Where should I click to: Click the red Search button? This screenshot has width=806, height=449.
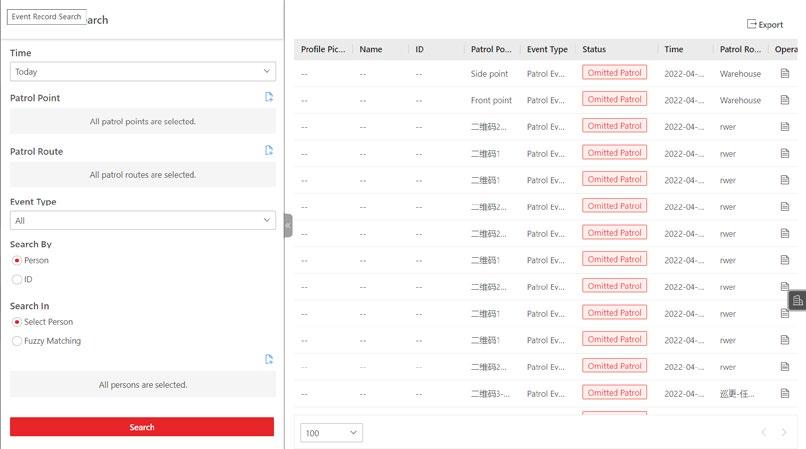click(x=142, y=427)
